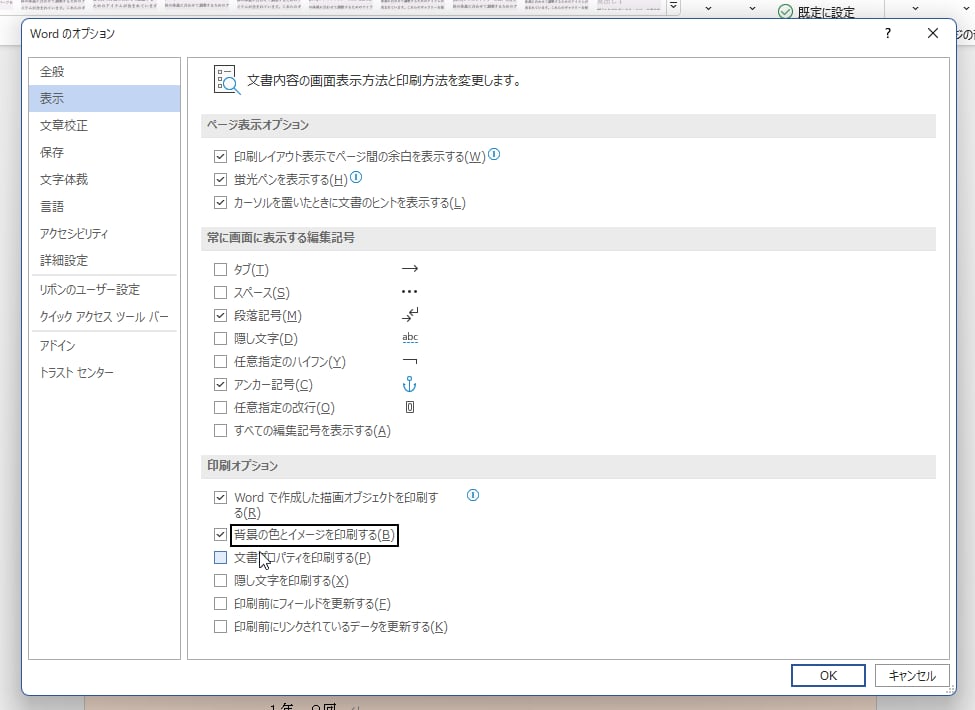Click info icon beside 印刷レイアウト表示でページ間の余白を表示する
Image resolution: width=975 pixels, height=710 pixels.
[494, 154]
